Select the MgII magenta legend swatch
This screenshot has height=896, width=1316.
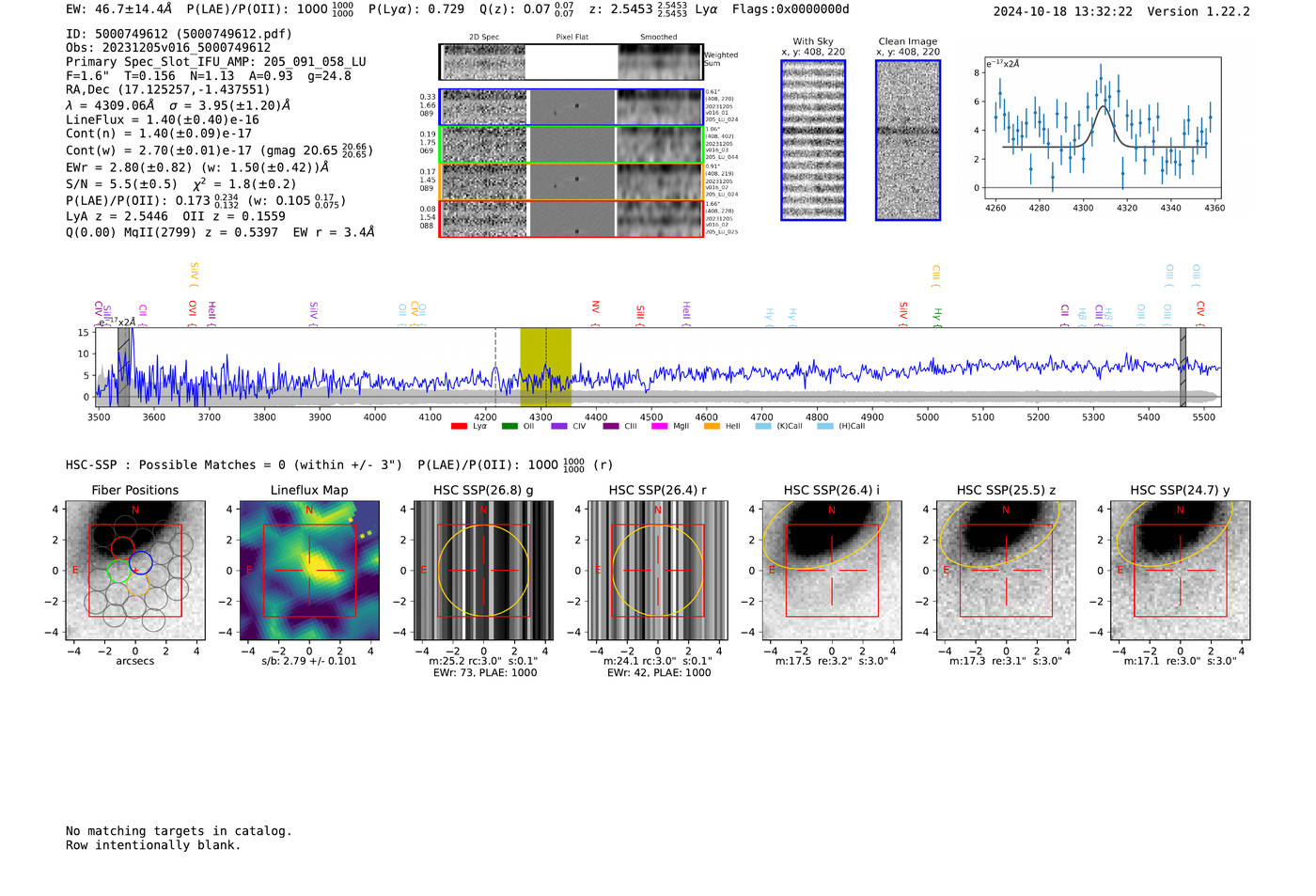(x=659, y=427)
